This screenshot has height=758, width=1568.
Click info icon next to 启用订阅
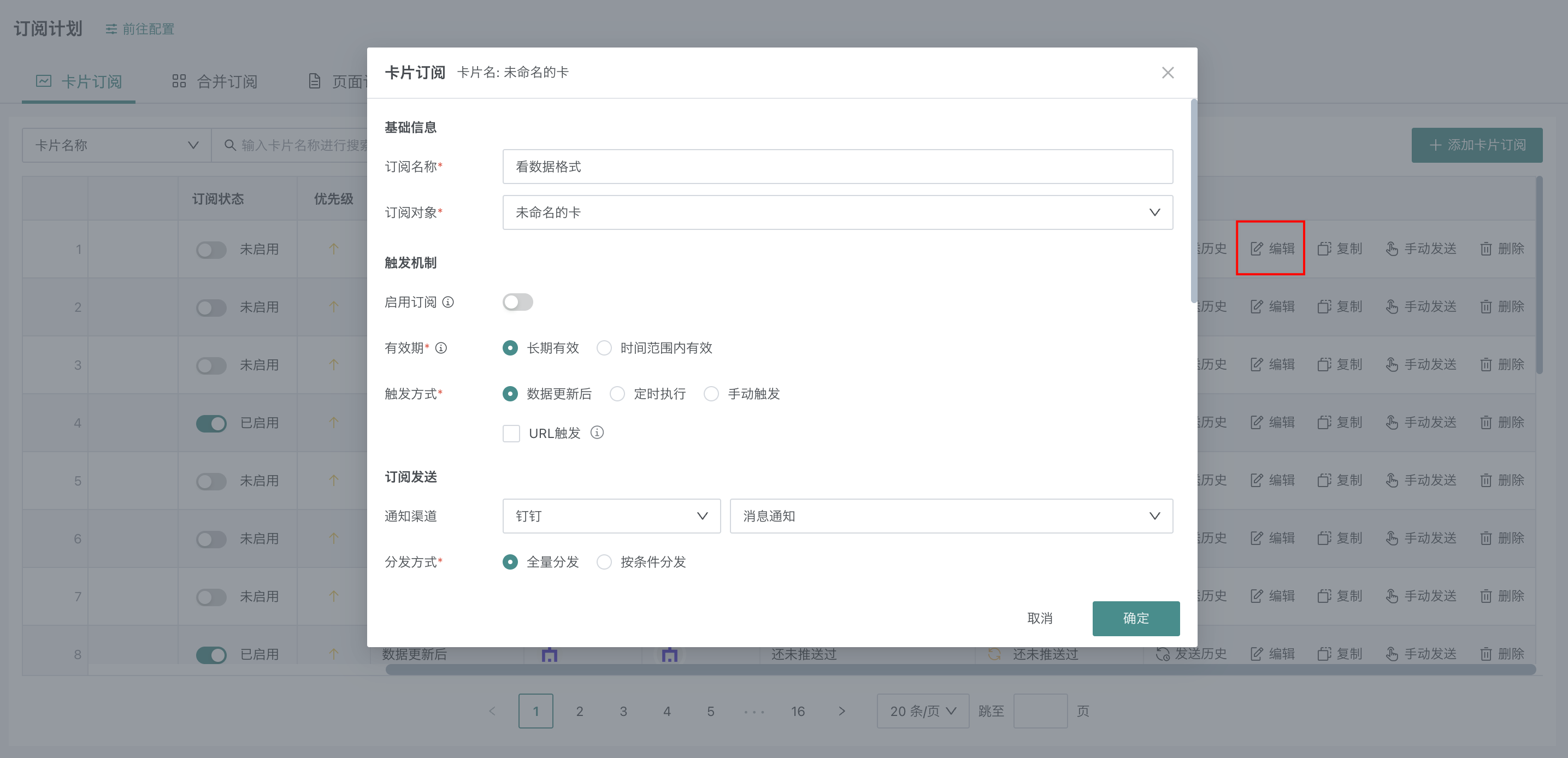click(x=448, y=302)
